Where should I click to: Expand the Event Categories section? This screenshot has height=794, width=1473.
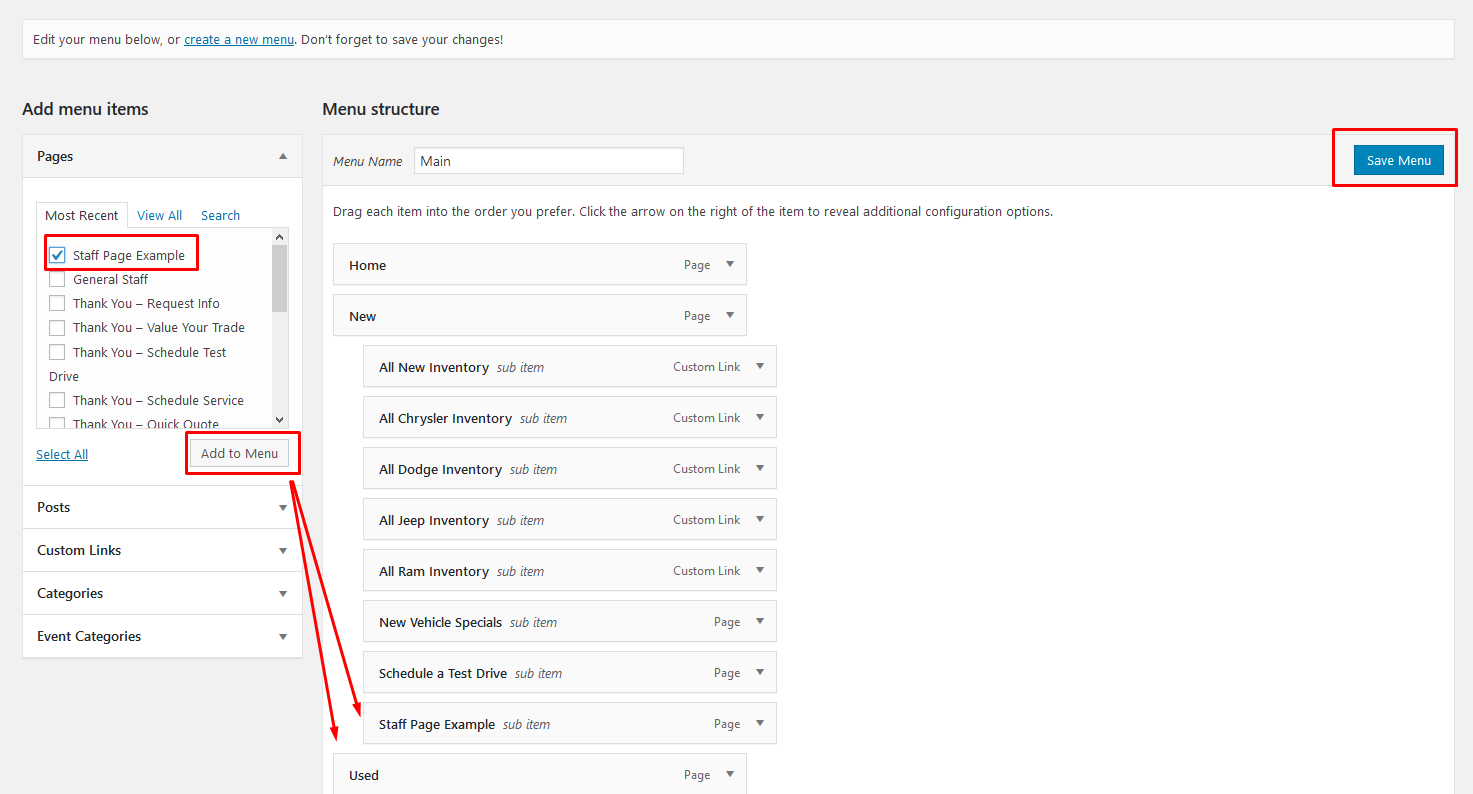(x=283, y=636)
